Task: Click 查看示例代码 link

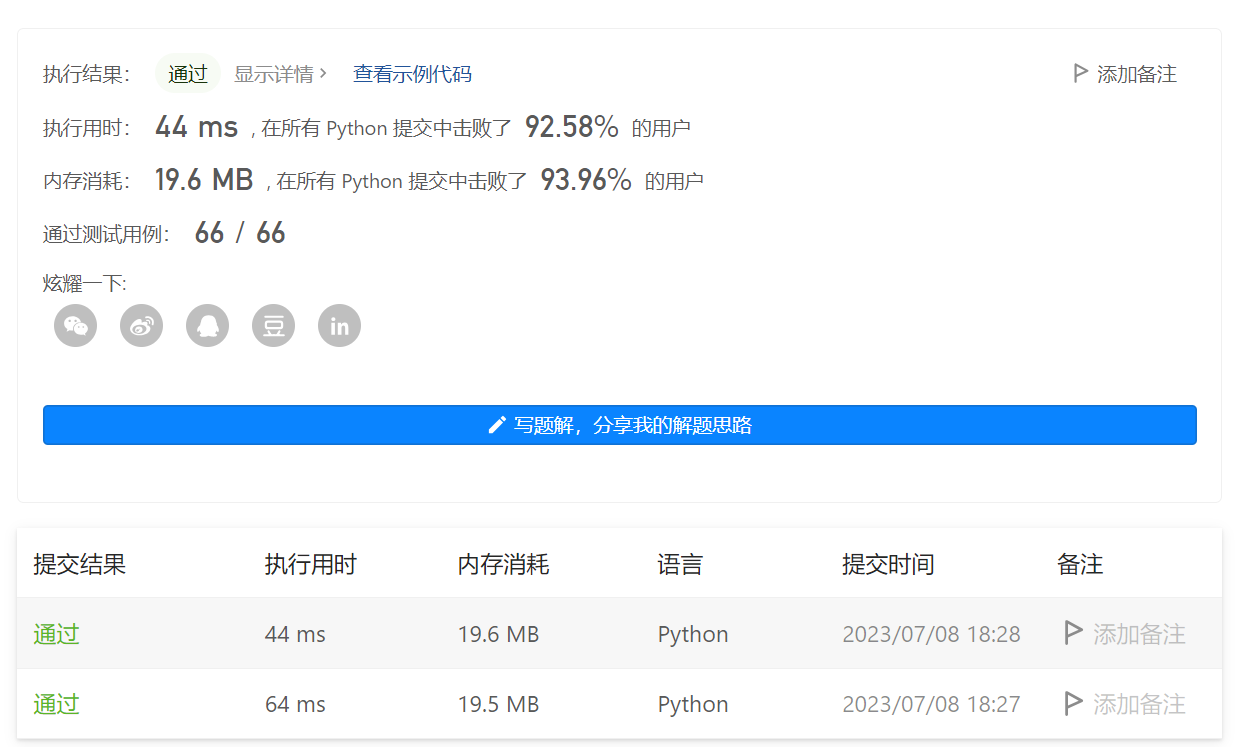Action: click(x=412, y=74)
